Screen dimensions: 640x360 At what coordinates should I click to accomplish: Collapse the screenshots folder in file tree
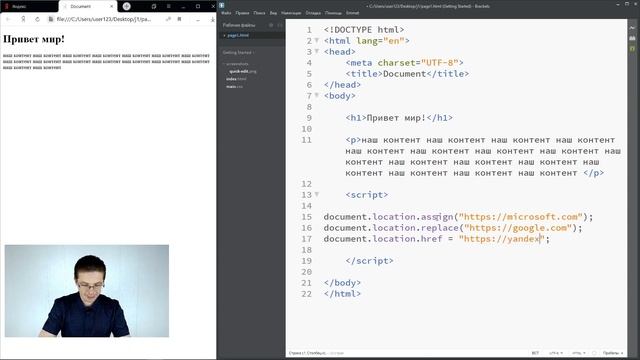pyautogui.click(x=237, y=64)
